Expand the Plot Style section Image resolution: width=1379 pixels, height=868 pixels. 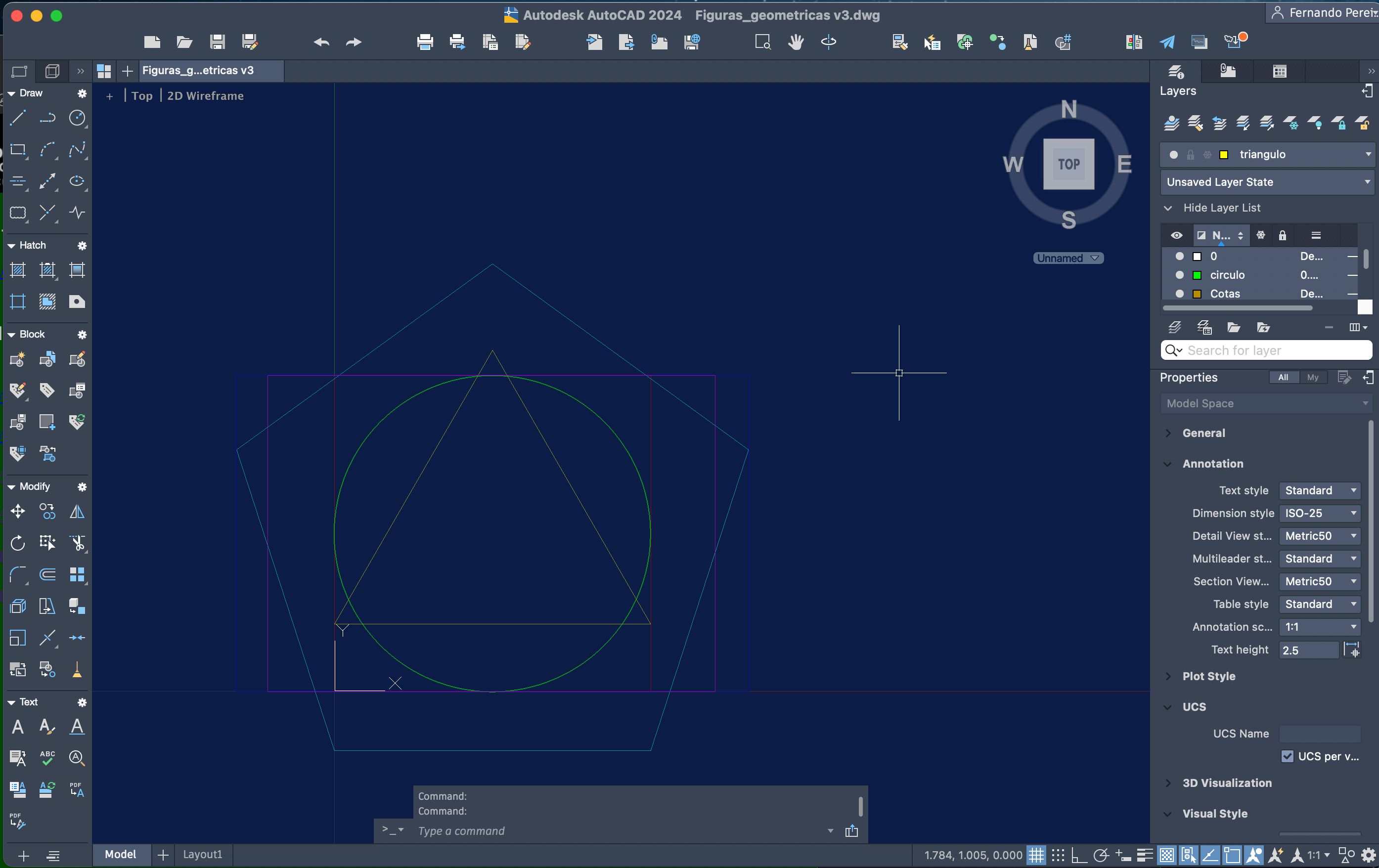tap(1168, 676)
